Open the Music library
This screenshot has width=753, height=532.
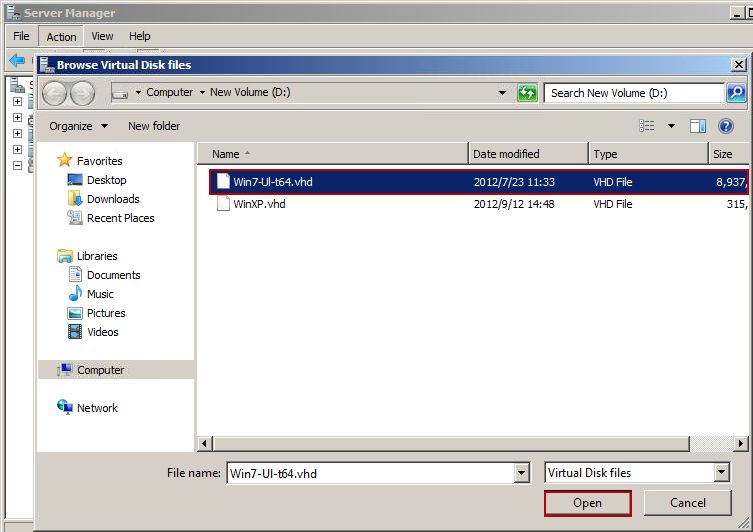point(91,294)
